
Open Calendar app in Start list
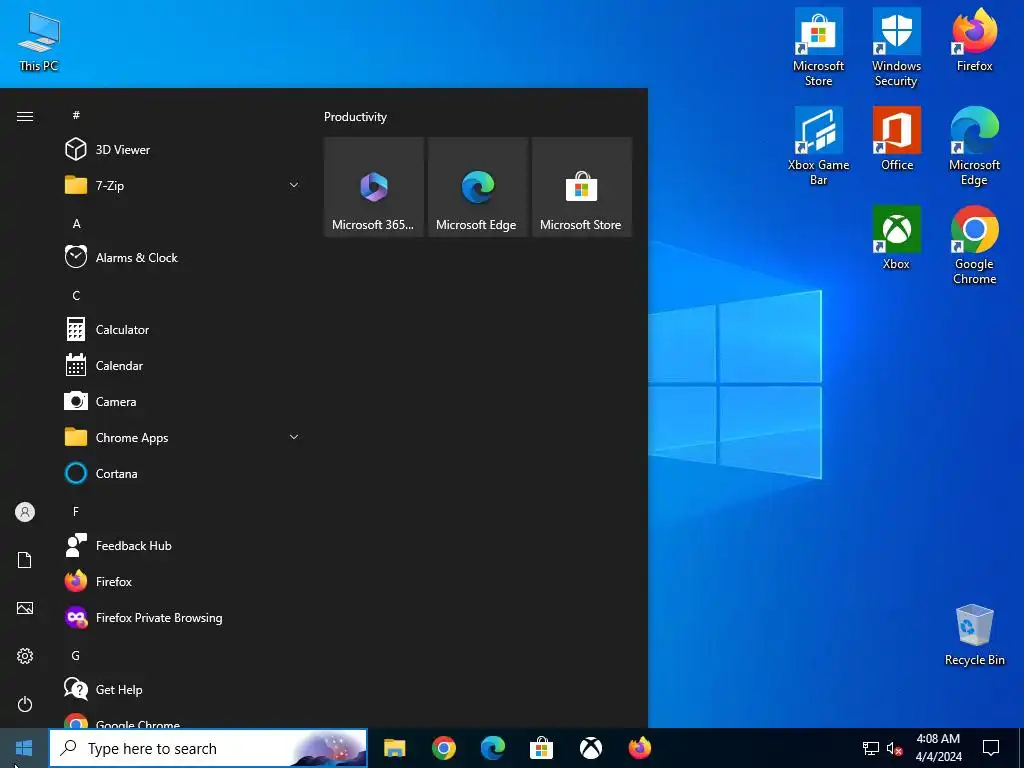(x=183, y=366)
